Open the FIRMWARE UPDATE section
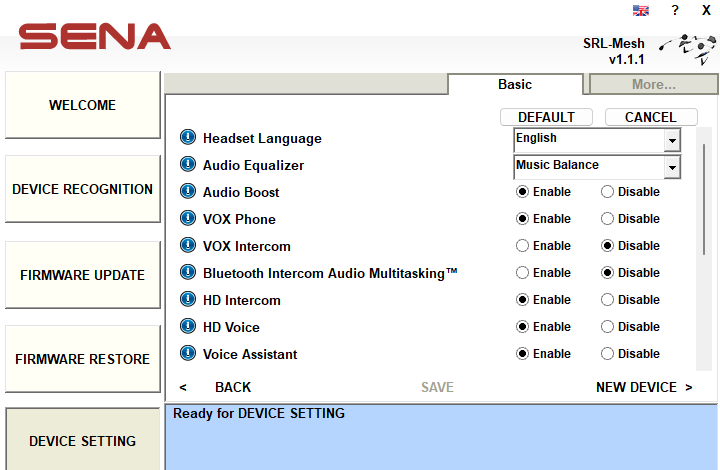The image size is (720, 470). [x=82, y=275]
